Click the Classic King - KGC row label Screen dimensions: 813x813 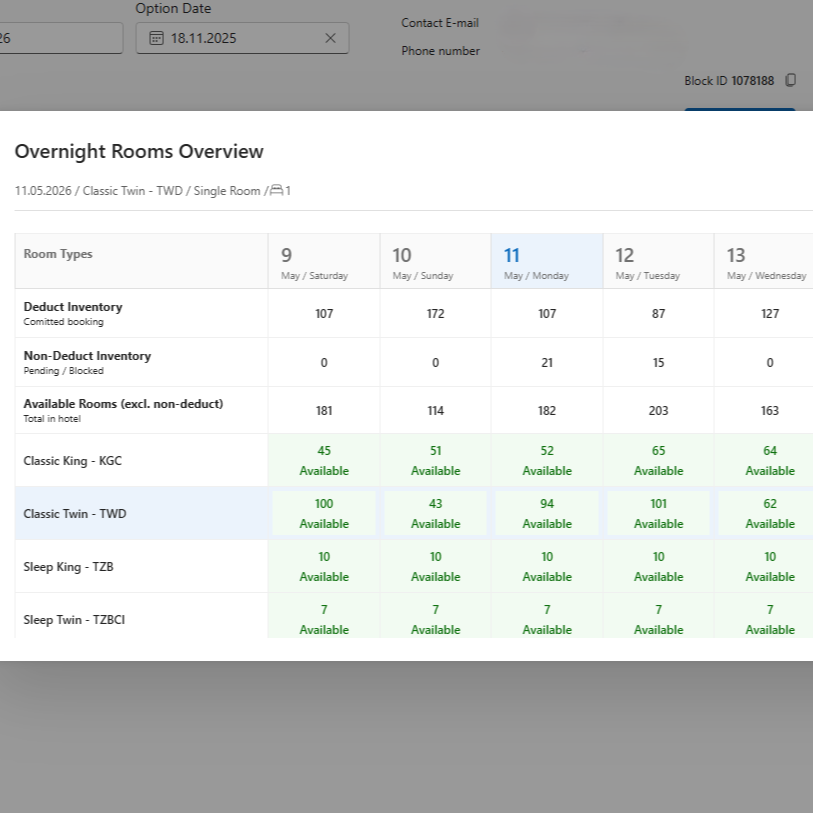click(73, 461)
